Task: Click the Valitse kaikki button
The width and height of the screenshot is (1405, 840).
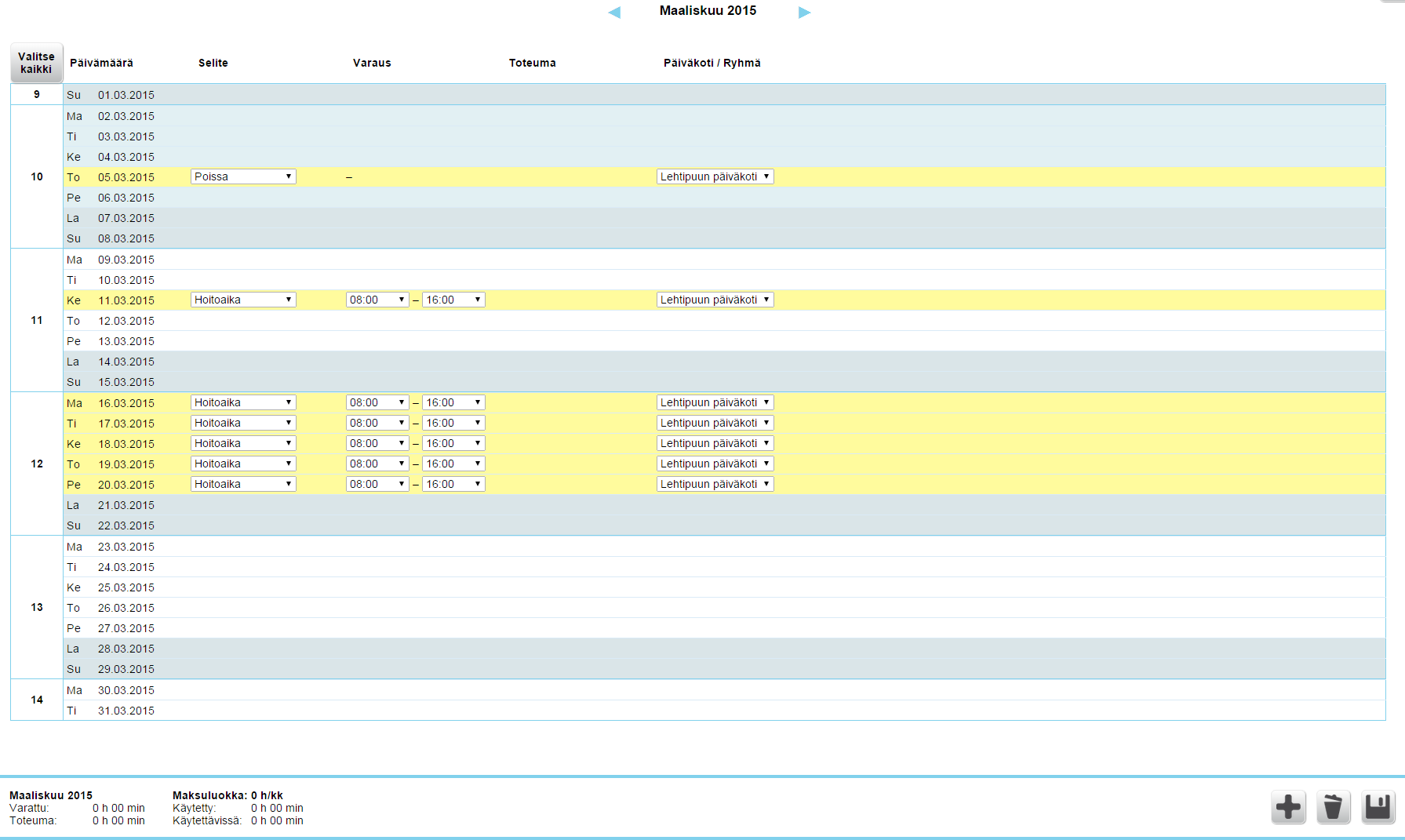Action: [36, 63]
